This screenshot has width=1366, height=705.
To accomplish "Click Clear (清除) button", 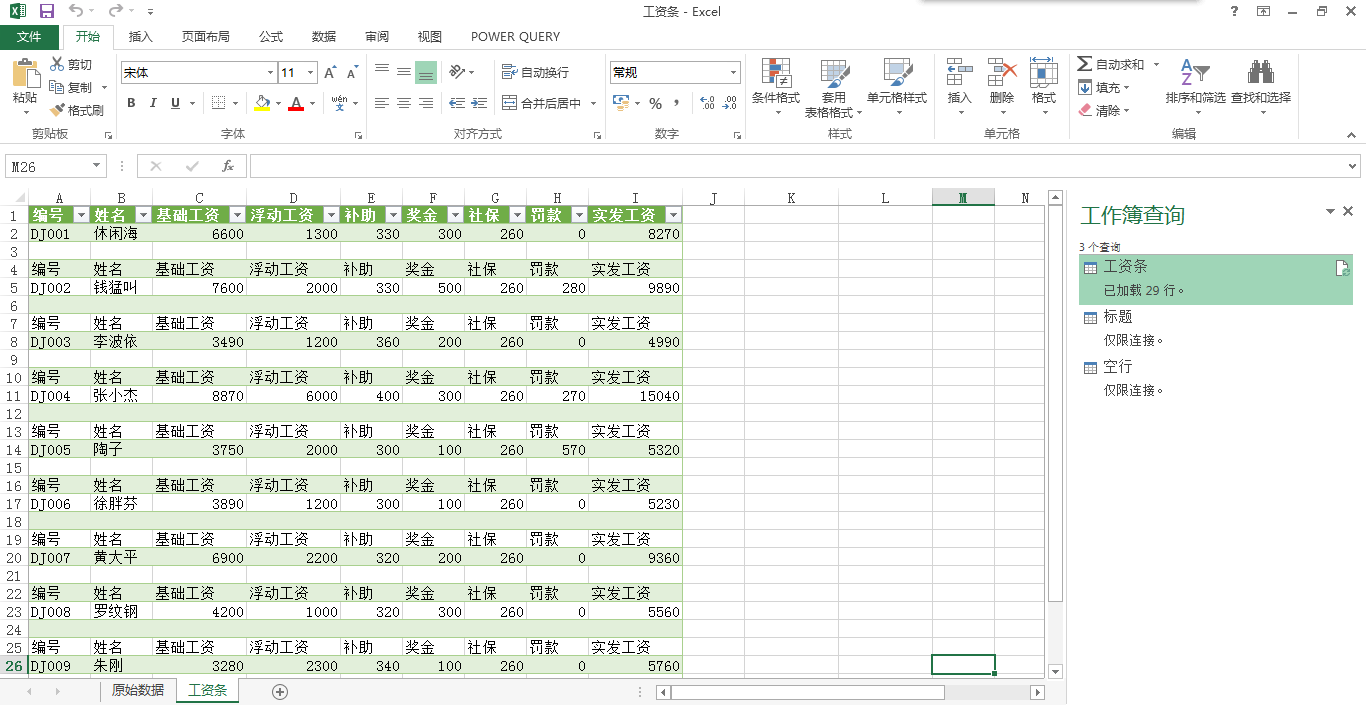I will pyautogui.click(x=1100, y=111).
